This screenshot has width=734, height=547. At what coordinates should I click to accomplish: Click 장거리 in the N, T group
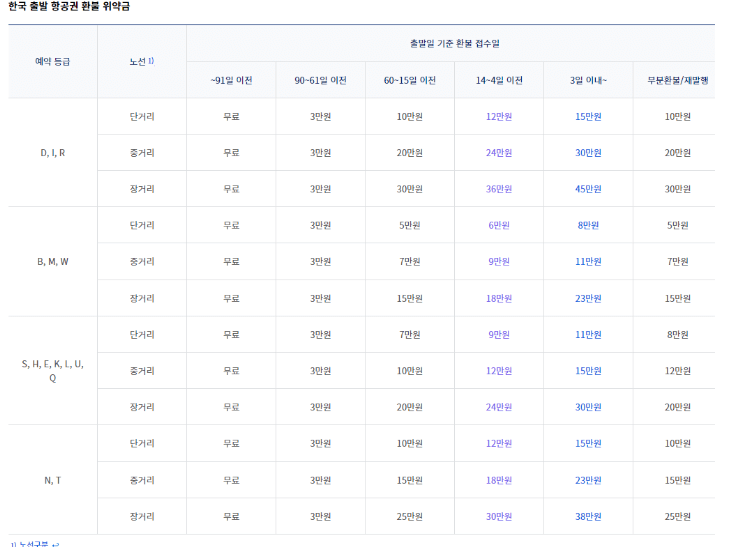[x=142, y=517]
